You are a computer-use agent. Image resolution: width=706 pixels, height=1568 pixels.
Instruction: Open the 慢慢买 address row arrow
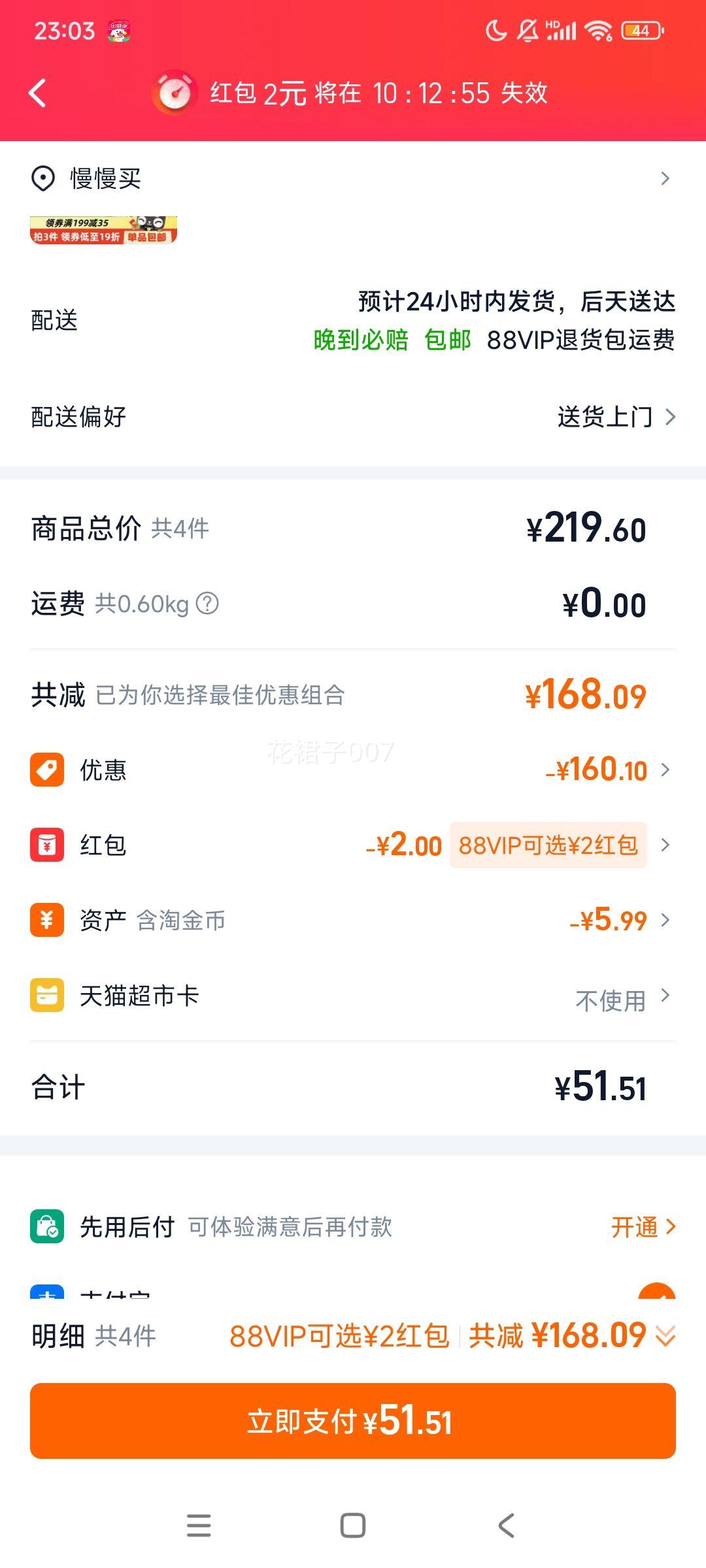665,178
